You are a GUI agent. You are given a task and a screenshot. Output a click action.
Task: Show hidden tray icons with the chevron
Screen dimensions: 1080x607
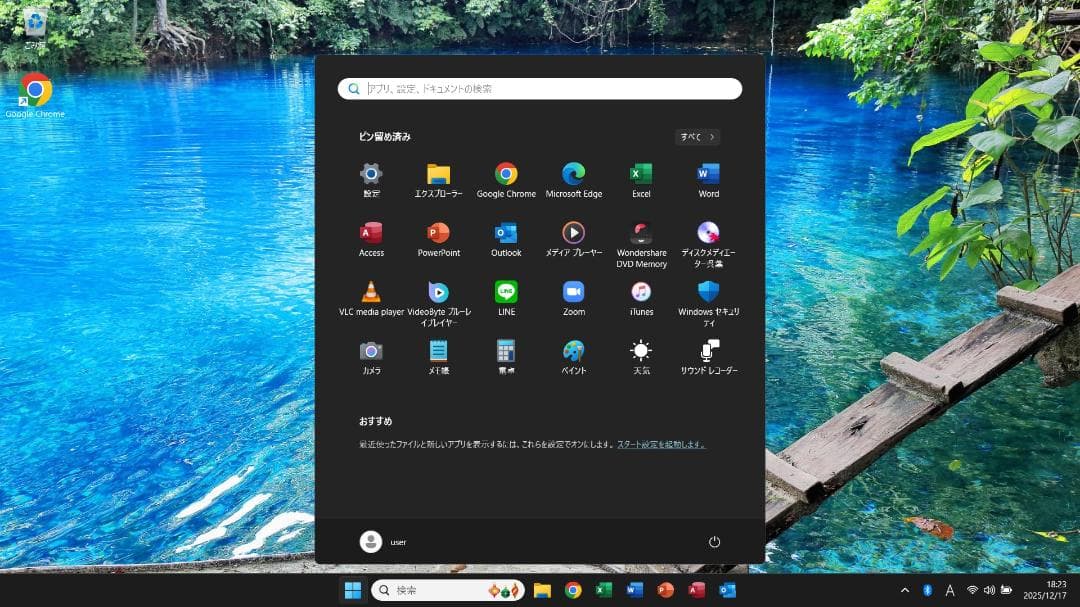coord(904,590)
